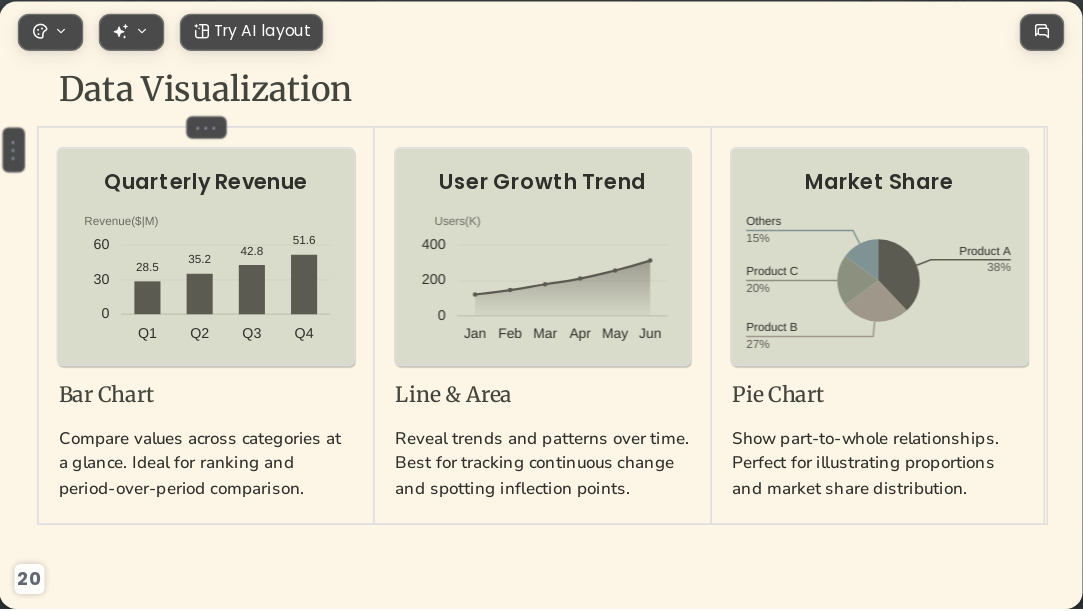Click the Line & Area heading

point(453,395)
